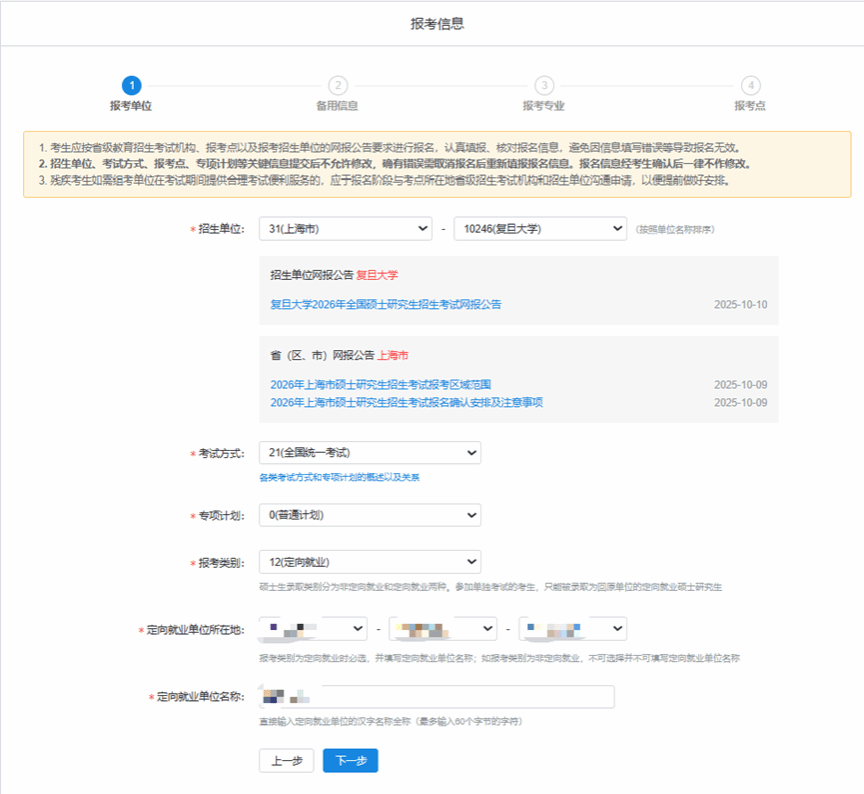864x794 pixels.
Task: Expand the 专项计划 0(普通计划) dropdown
Action: tap(369, 515)
